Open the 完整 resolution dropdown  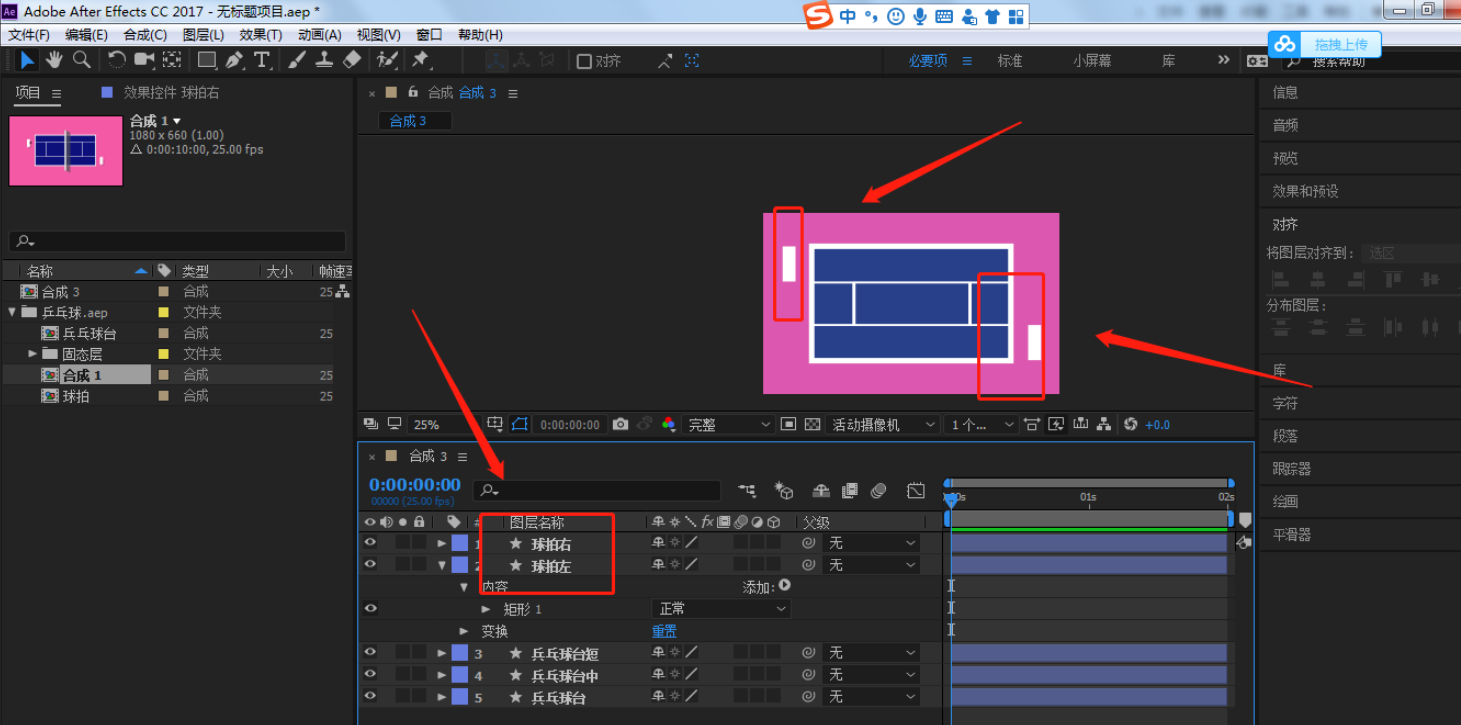730,424
